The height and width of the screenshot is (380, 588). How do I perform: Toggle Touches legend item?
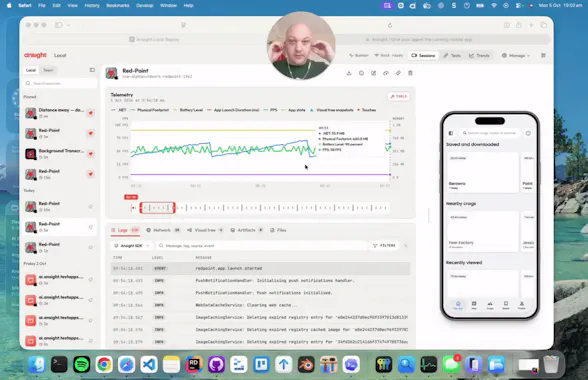(x=367, y=110)
